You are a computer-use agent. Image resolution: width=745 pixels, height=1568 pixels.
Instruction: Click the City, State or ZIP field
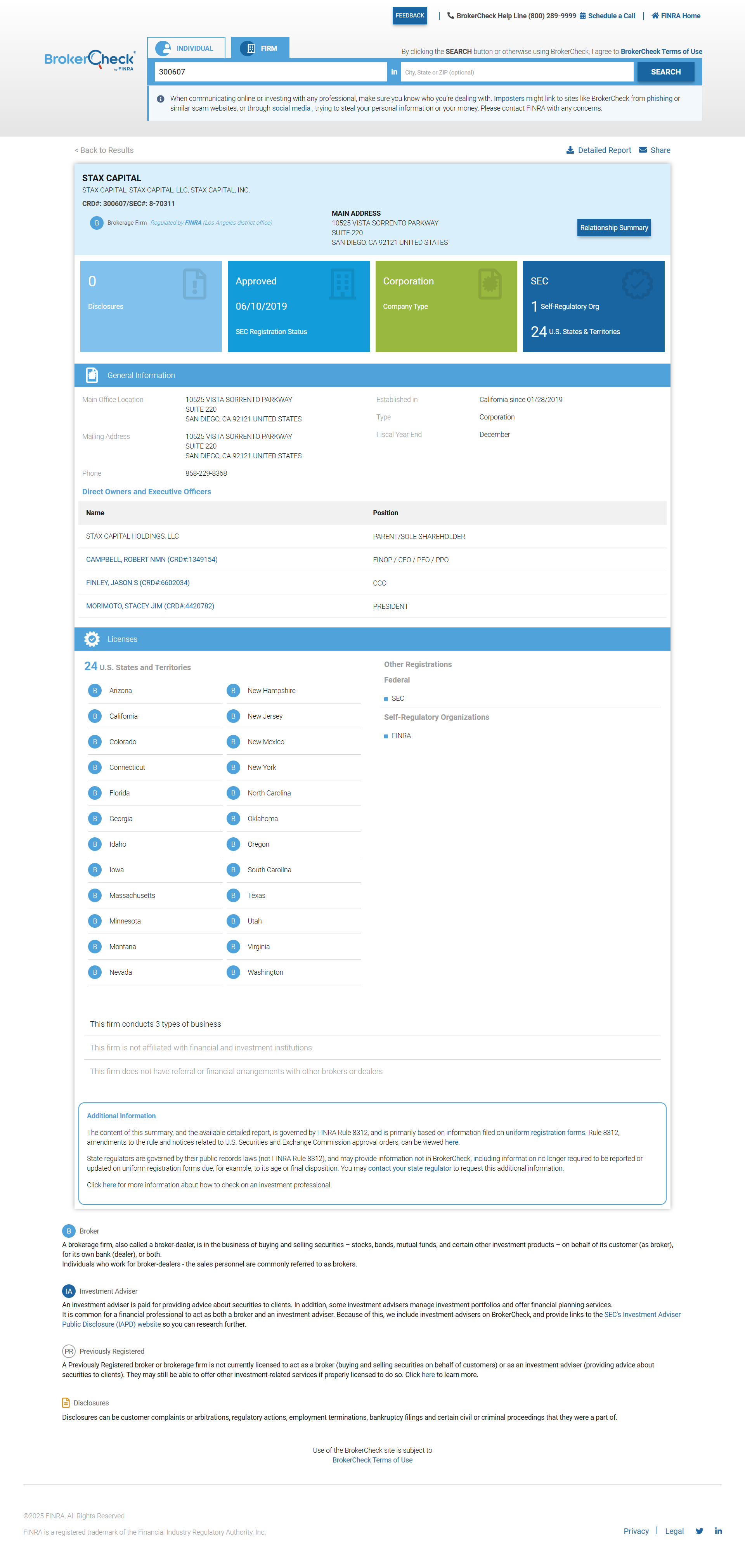tap(517, 72)
